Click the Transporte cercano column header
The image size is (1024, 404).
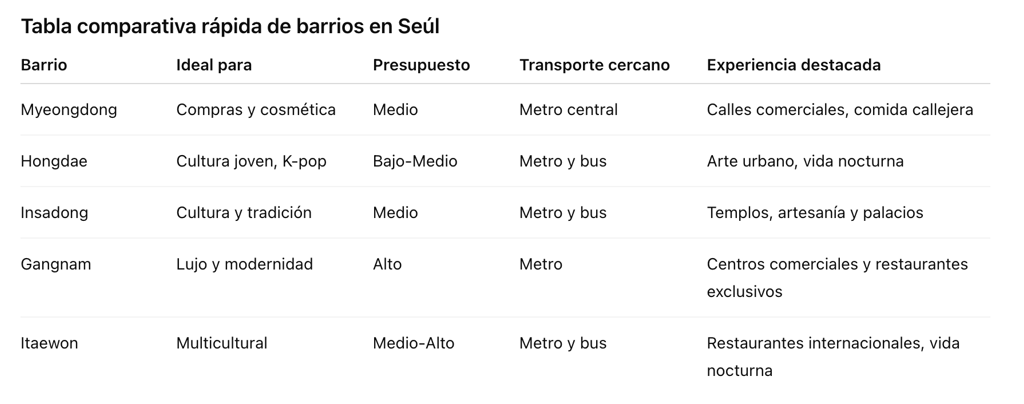click(x=594, y=65)
